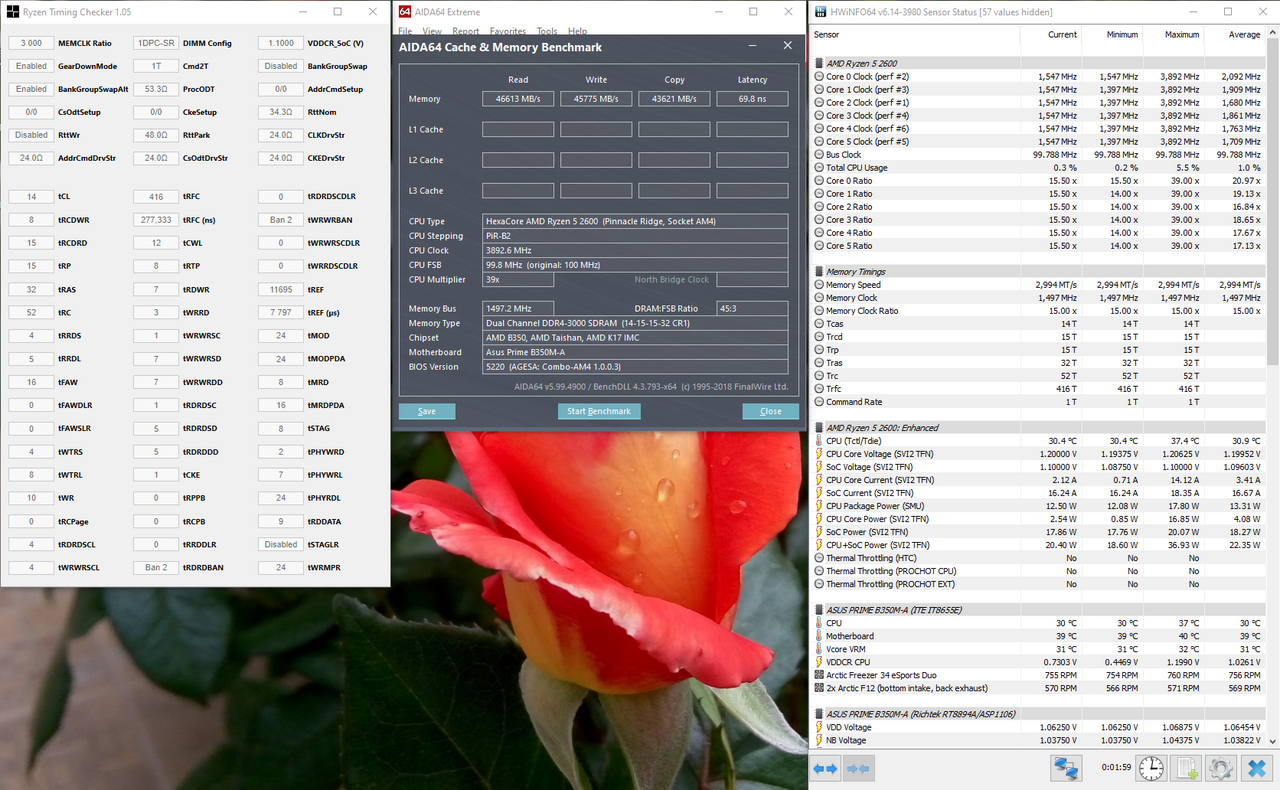The width and height of the screenshot is (1280, 790).
Task: Click the clock icon of the Core 0 Clock row
Action: (819, 76)
